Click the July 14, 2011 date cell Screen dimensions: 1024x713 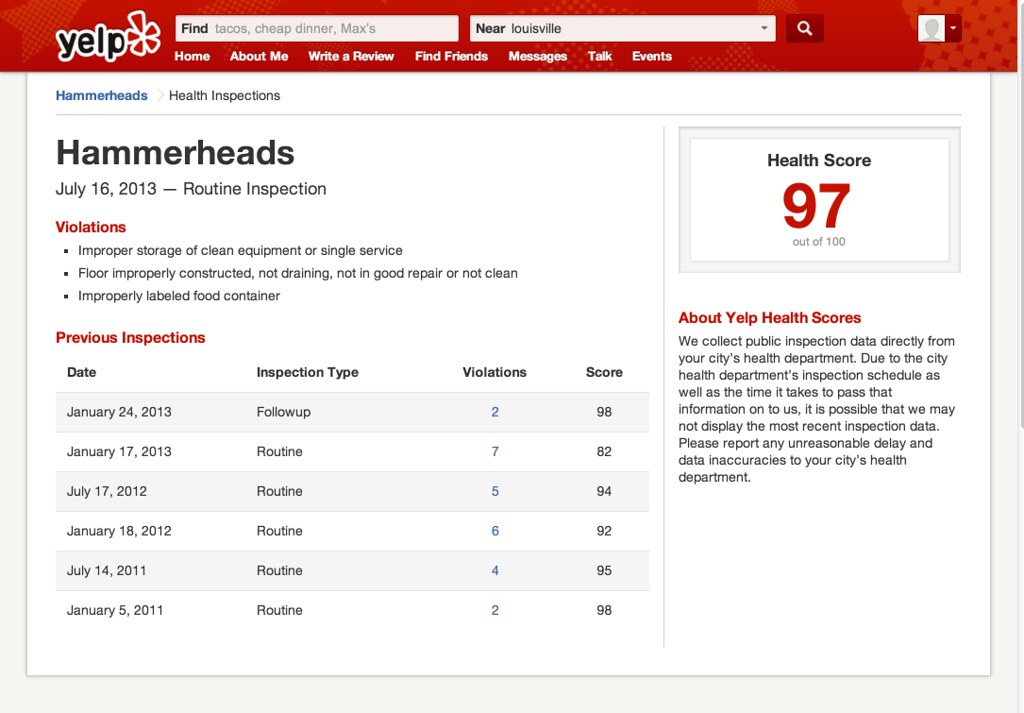click(106, 571)
